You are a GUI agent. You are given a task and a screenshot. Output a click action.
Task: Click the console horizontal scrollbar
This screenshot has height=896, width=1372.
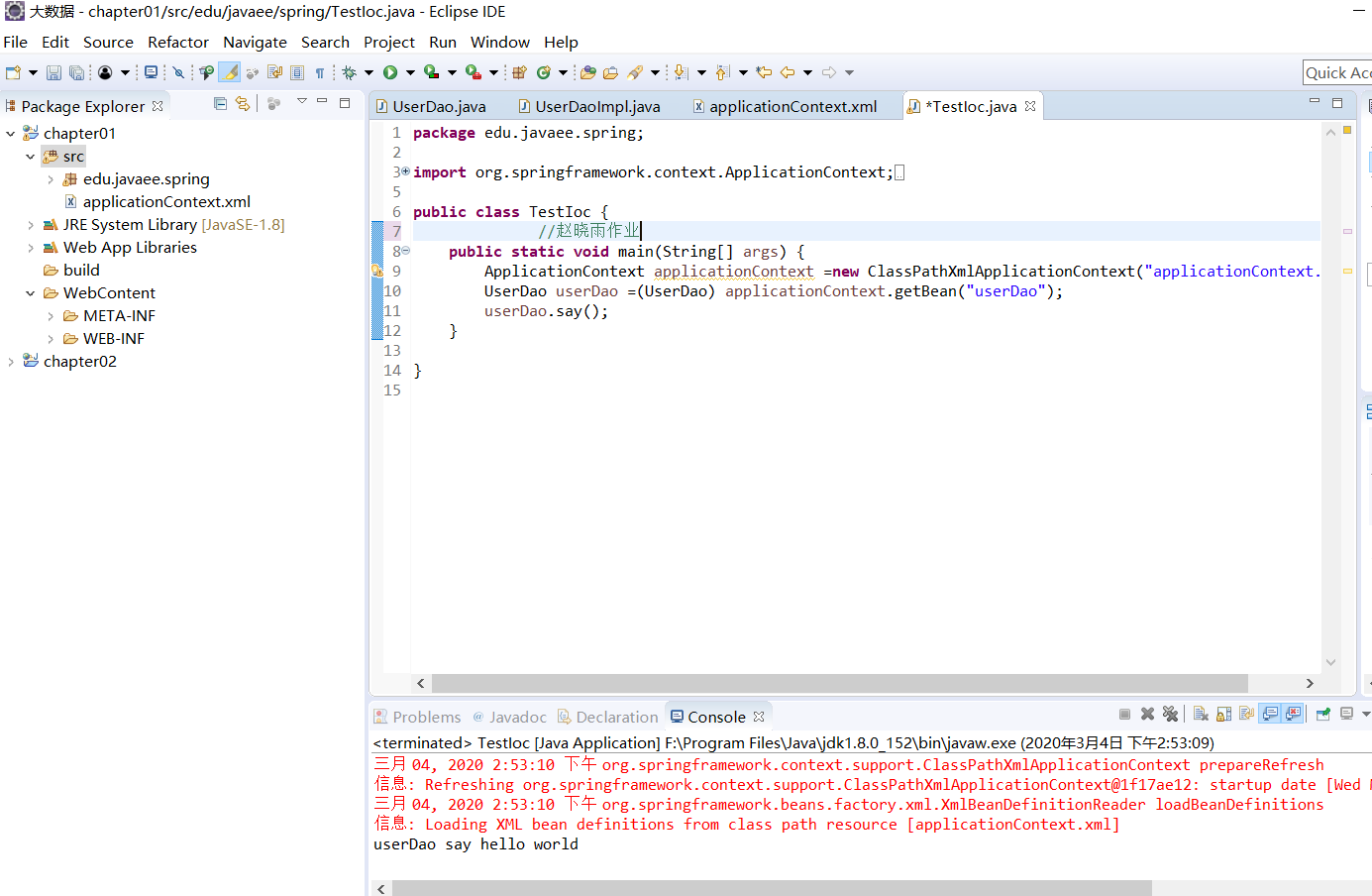pos(770,888)
